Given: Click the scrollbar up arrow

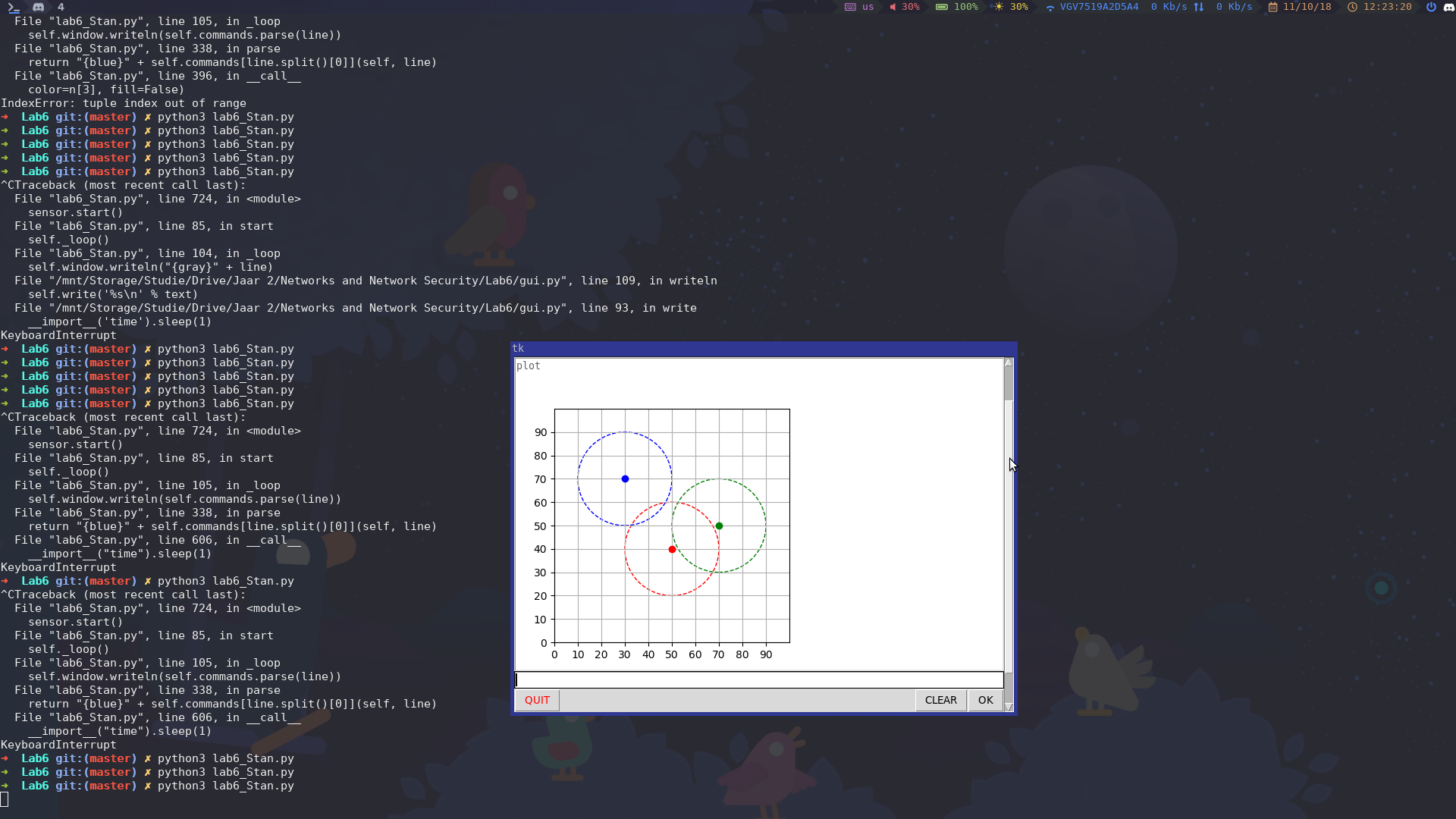Looking at the screenshot, I should tap(1009, 362).
